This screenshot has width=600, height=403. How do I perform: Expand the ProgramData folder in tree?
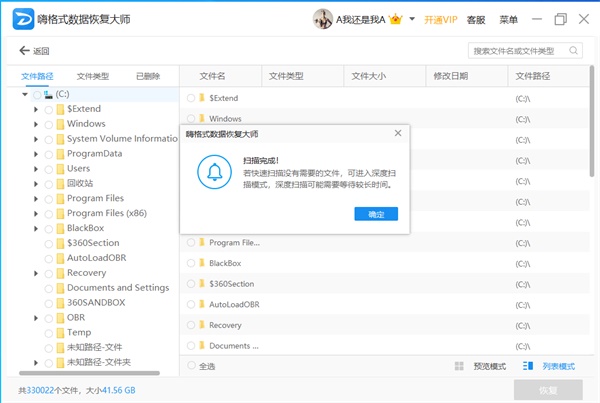(x=36, y=154)
